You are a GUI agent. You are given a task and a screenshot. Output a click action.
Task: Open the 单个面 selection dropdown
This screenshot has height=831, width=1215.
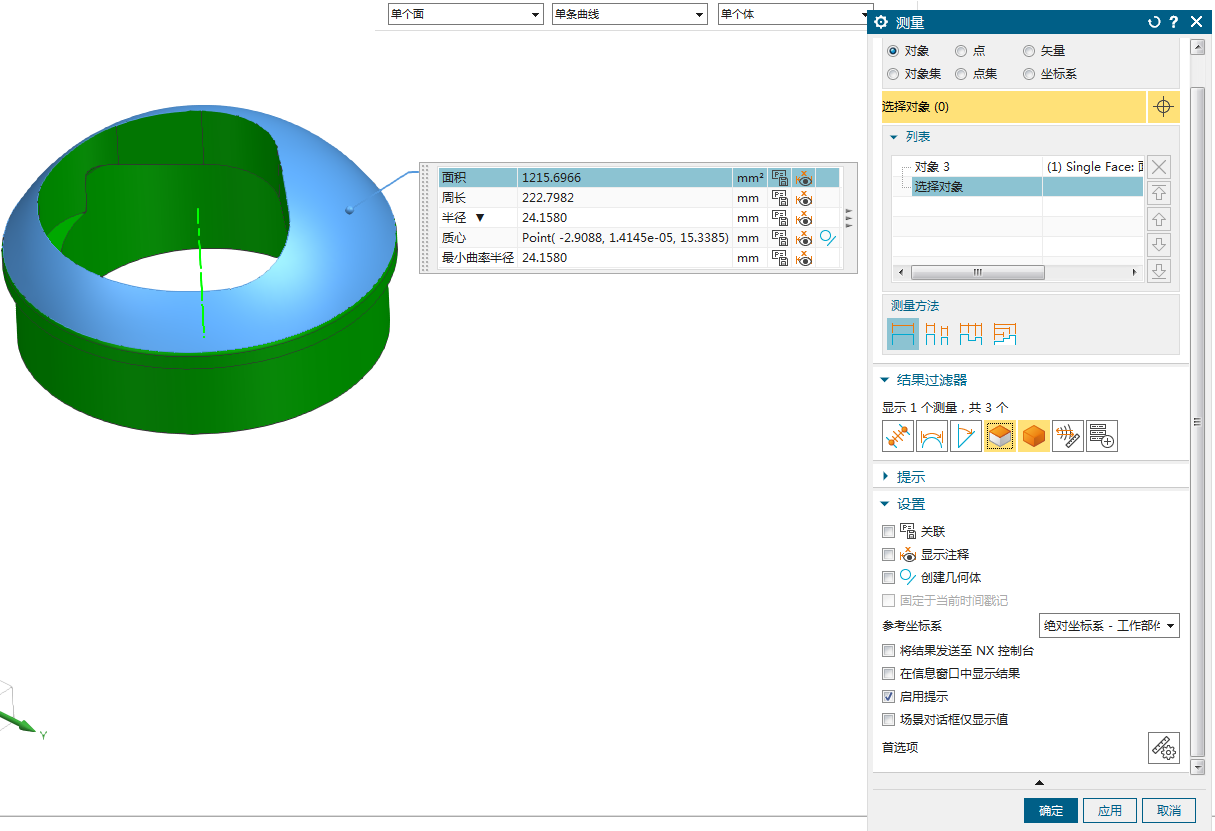(464, 15)
